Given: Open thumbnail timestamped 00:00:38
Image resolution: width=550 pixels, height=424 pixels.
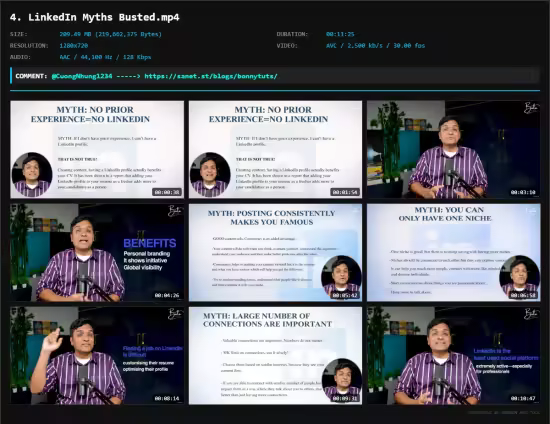Looking at the screenshot, I should 97,150.
